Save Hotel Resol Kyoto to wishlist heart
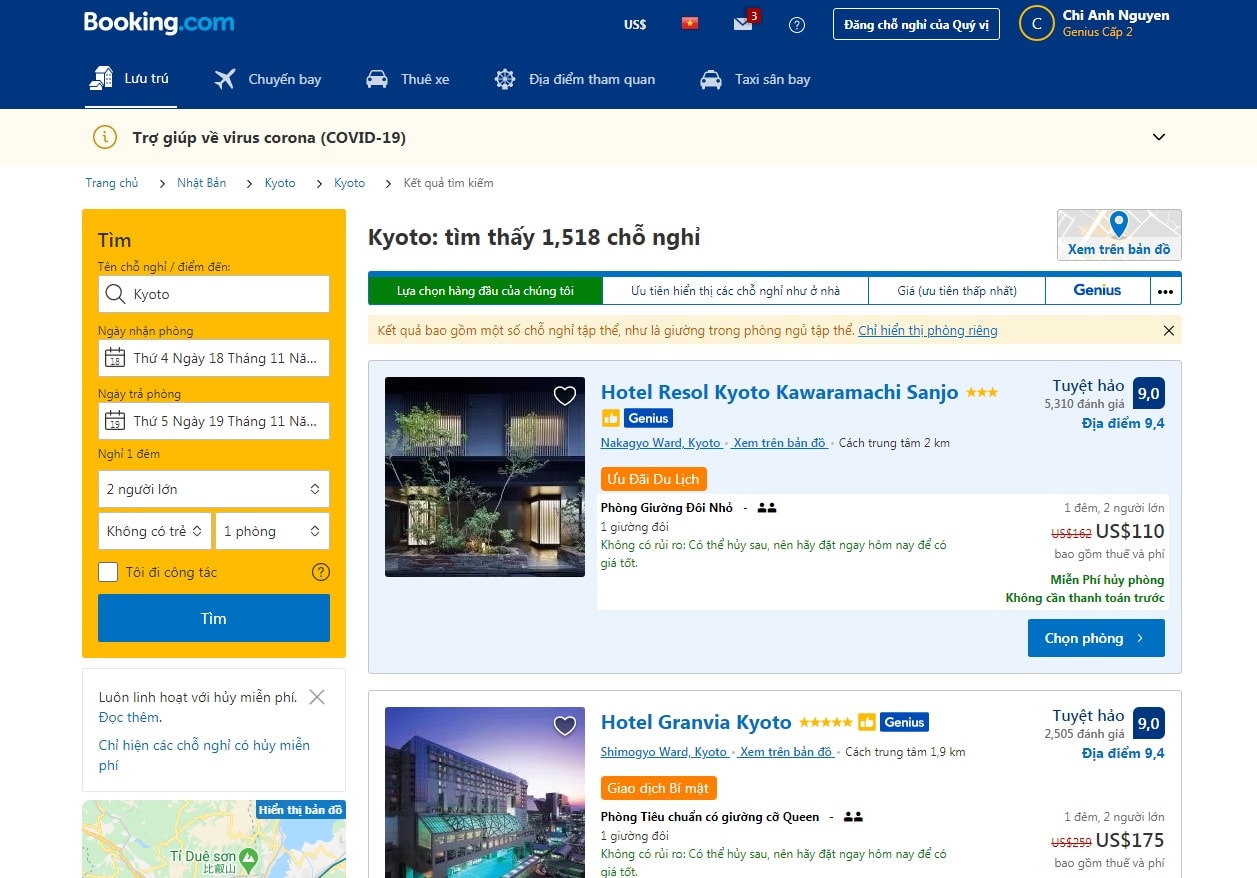1257x878 pixels. tap(565, 396)
